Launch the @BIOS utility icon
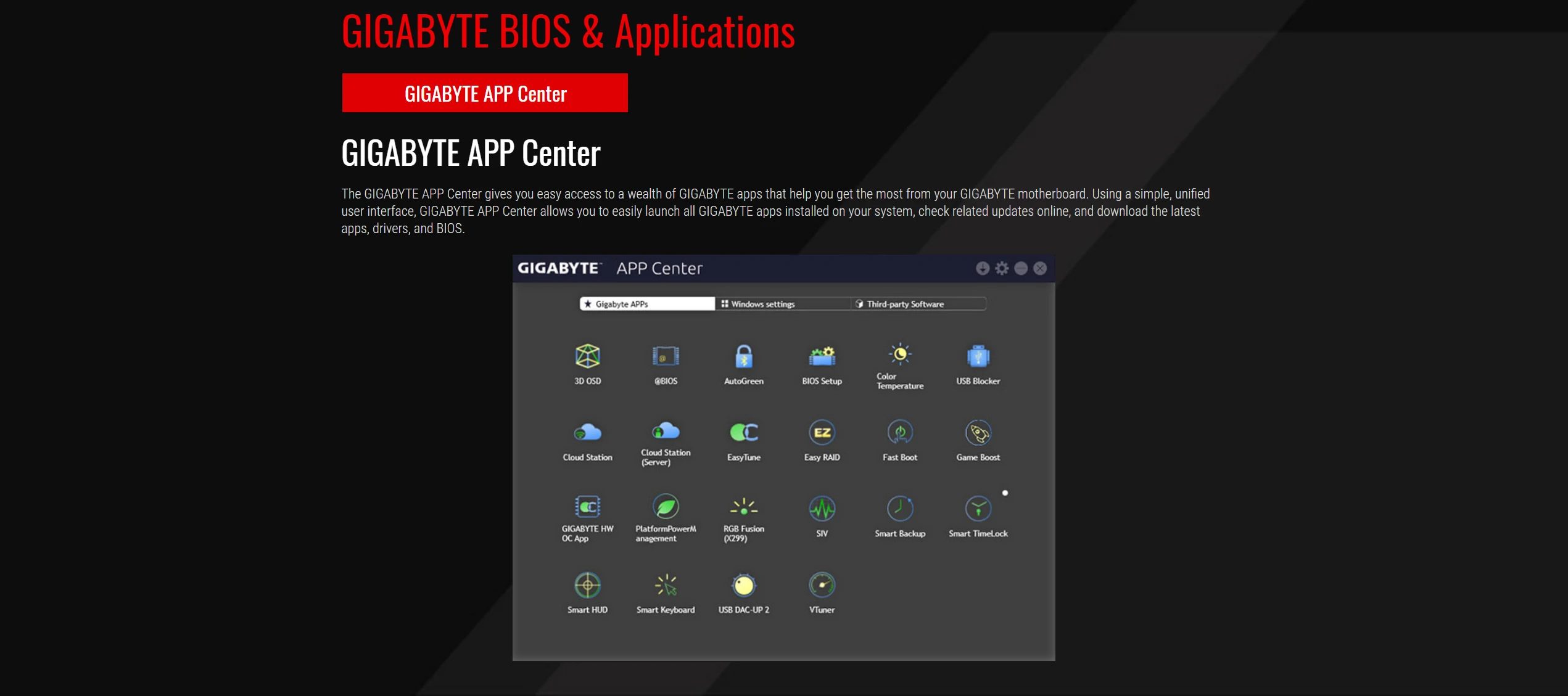1568x696 pixels. (x=666, y=356)
